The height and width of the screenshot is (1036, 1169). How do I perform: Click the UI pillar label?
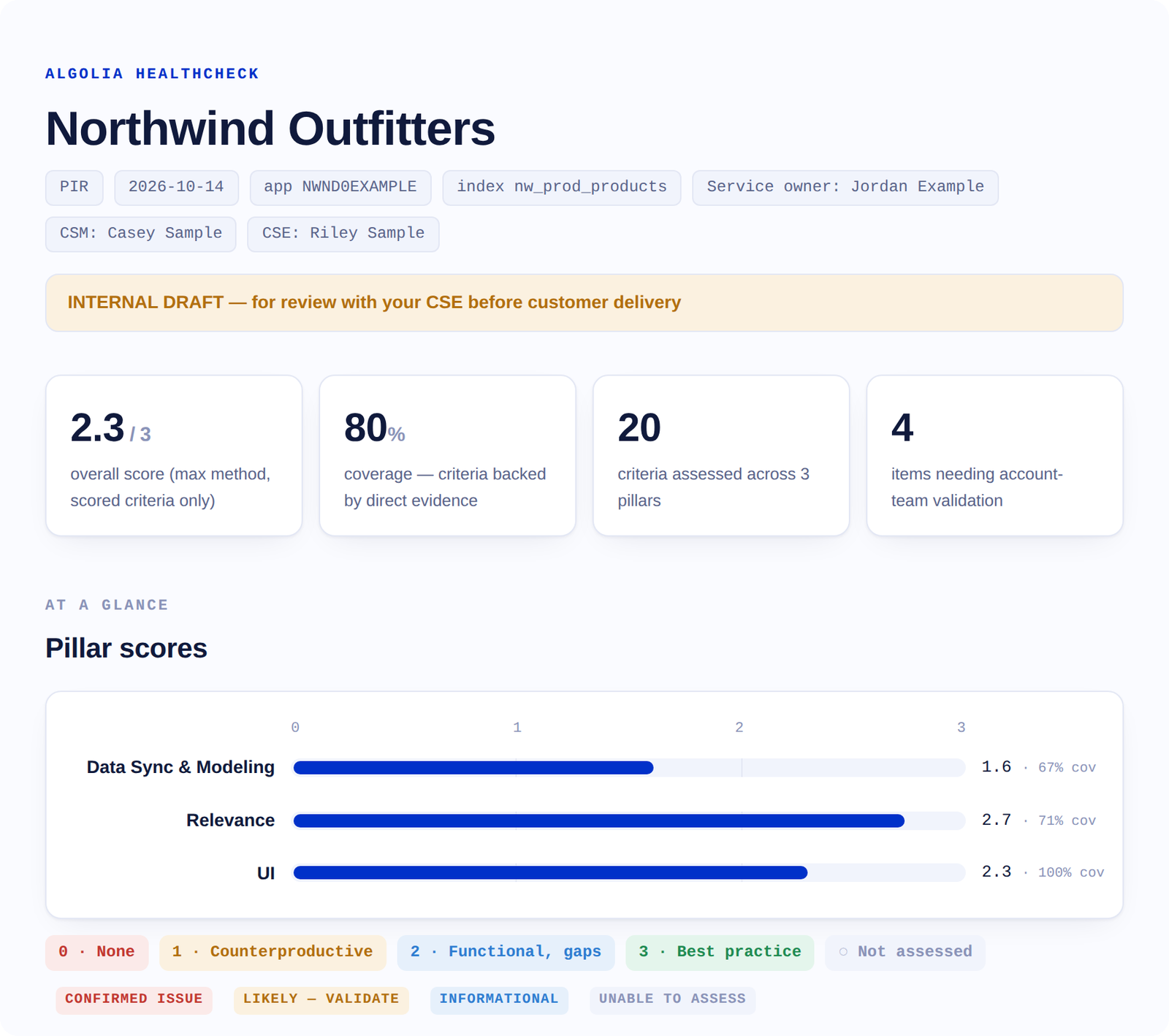pos(266,873)
